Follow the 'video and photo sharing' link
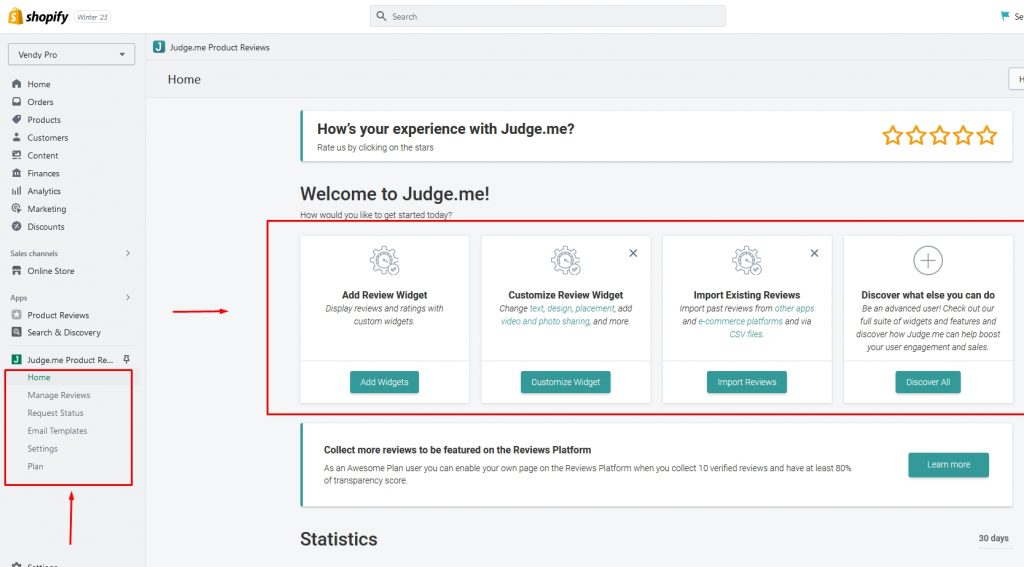 tap(545, 321)
